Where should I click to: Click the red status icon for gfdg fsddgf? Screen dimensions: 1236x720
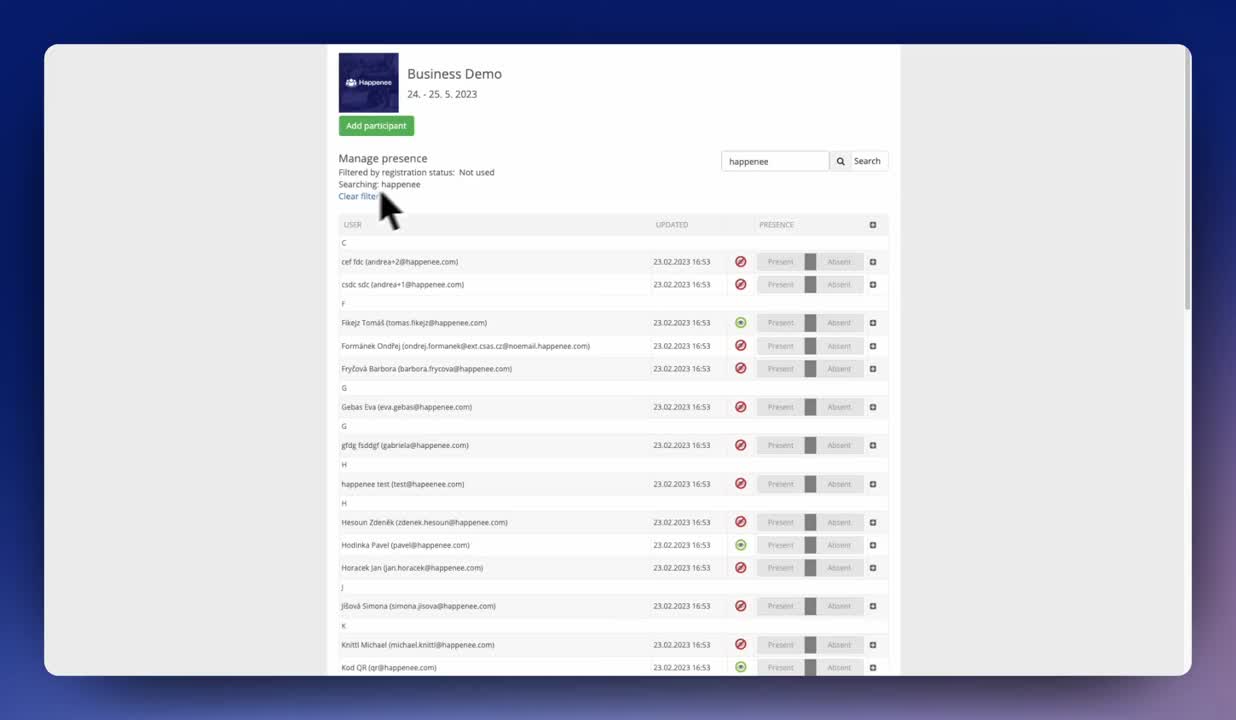pos(741,445)
